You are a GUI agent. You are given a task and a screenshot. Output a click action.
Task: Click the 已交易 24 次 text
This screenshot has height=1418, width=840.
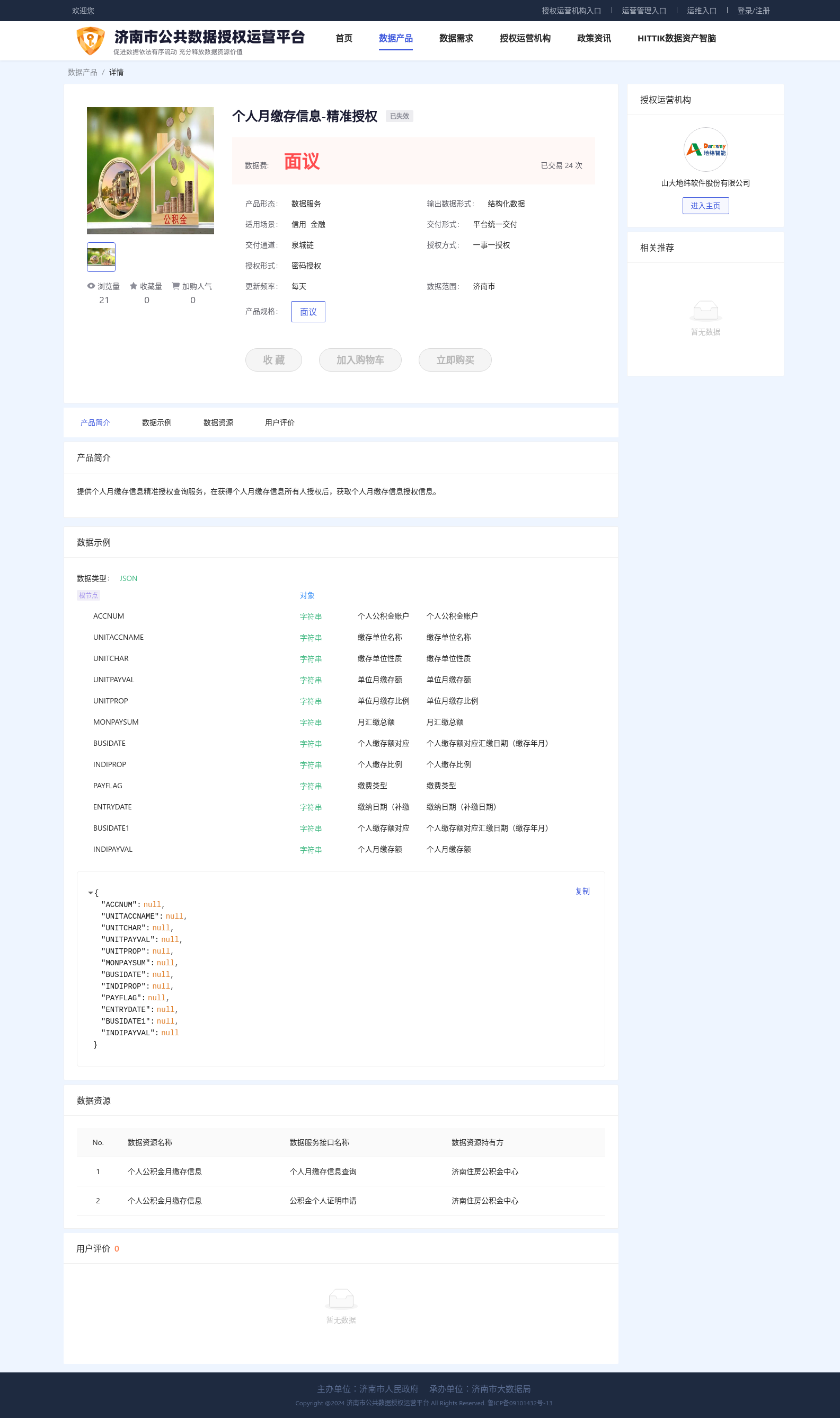[561, 165]
